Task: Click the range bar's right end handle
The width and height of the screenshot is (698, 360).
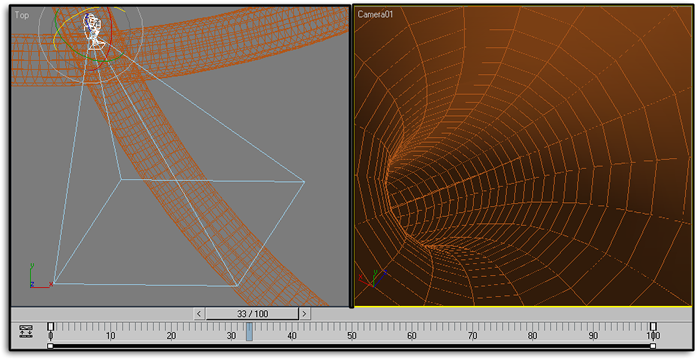Action: pyautogui.click(x=653, y=346)
